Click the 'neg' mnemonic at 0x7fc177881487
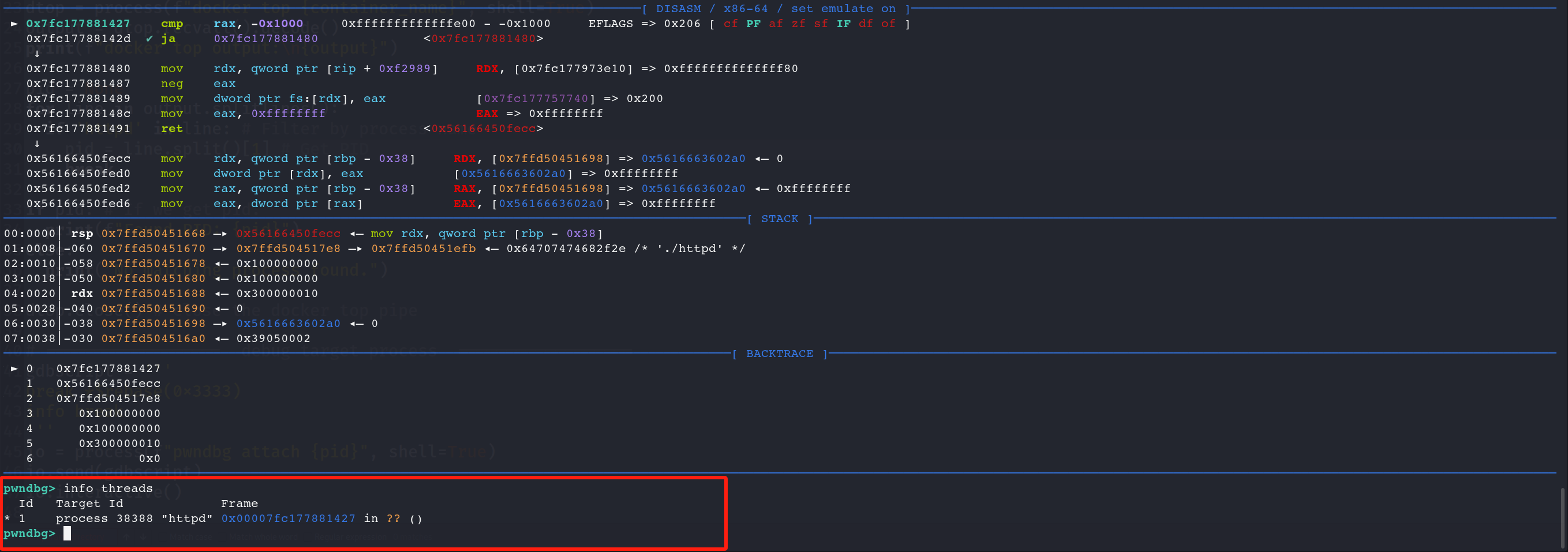The image size is (1568, 552). [171, 84]
